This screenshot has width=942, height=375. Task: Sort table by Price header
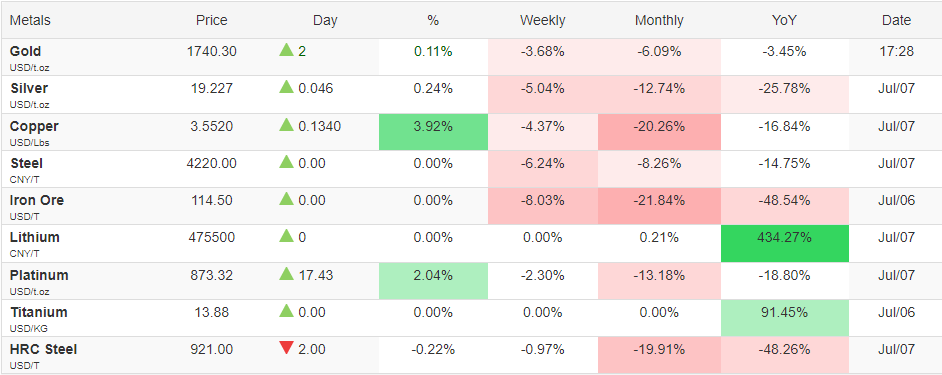coord(211,20)
